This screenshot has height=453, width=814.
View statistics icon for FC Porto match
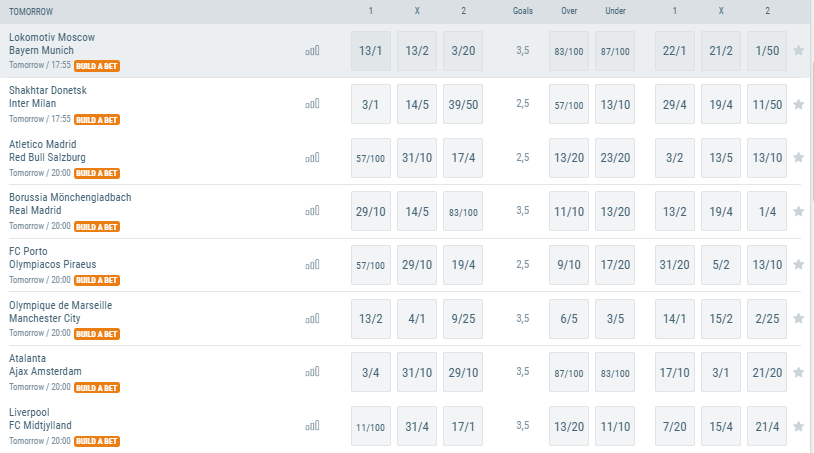[x=313, y=265]
